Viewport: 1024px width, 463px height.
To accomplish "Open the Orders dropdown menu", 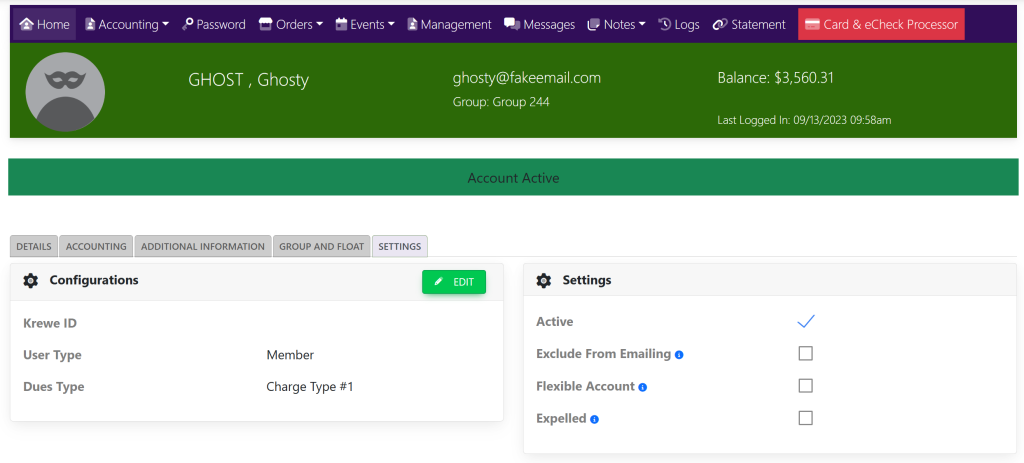I will [291, 24].
